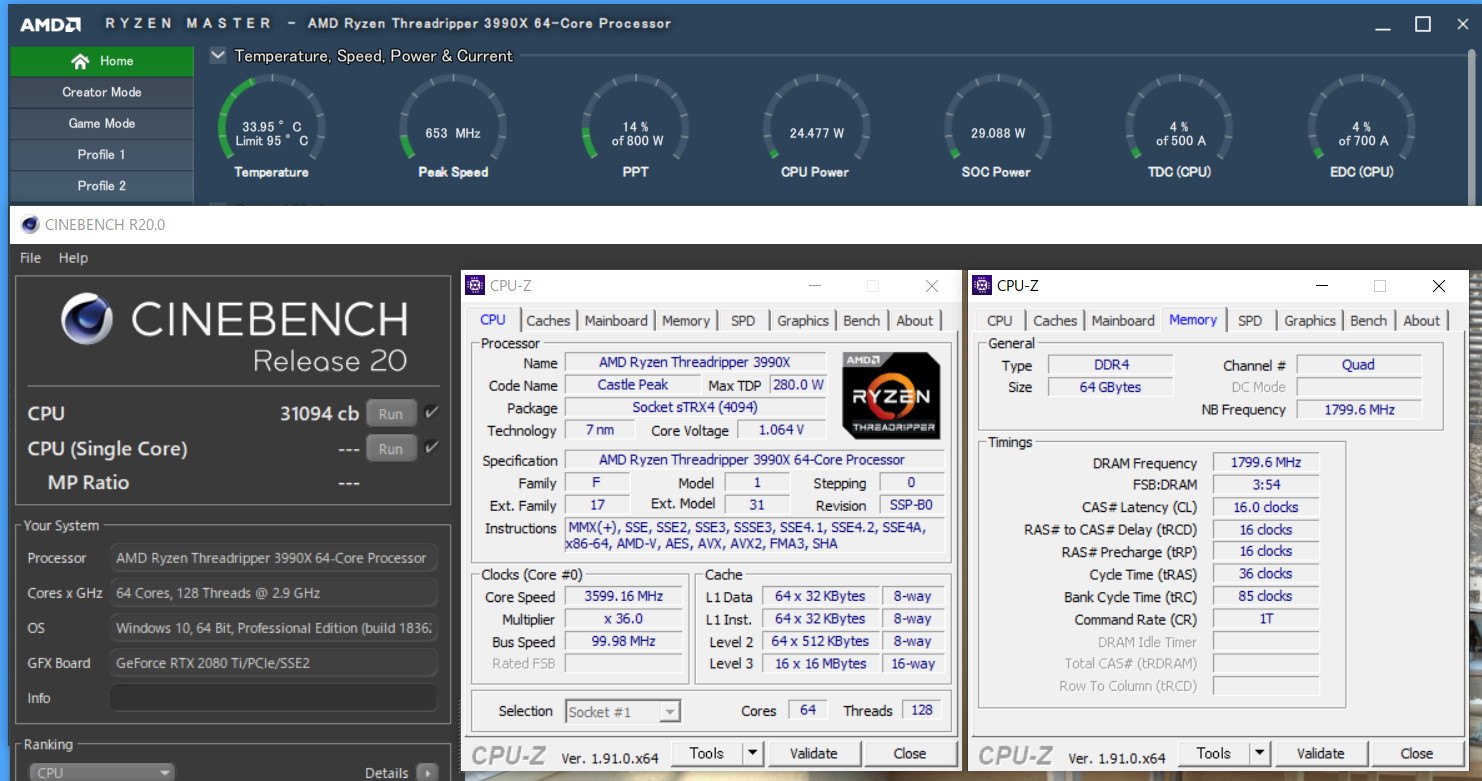Screen dimensions: 1482x781
Task: Click Validate in left CPU-Z window
Action: [813, 754]
